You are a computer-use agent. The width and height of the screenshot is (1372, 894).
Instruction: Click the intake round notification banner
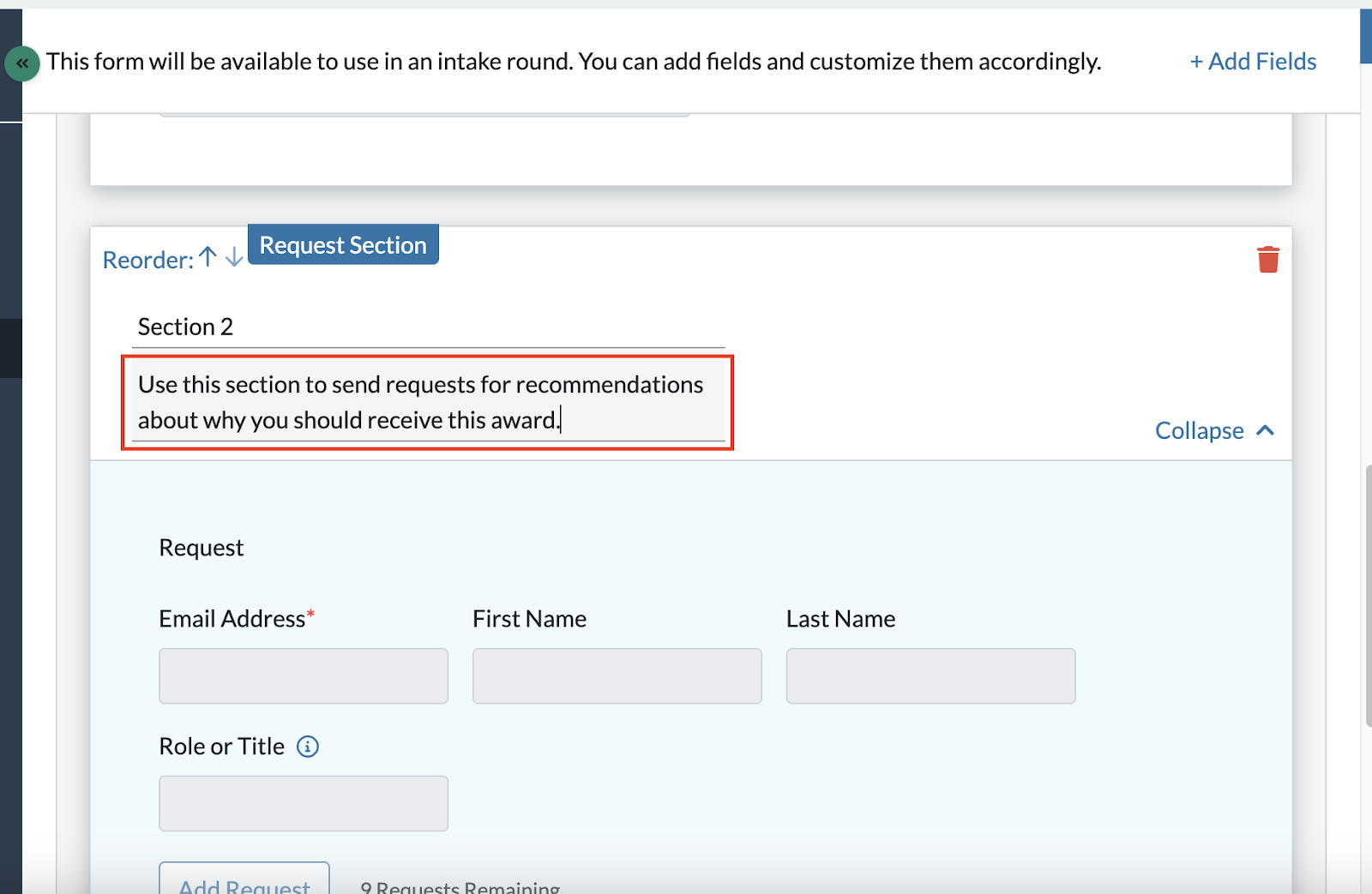(x=573, y=61)
